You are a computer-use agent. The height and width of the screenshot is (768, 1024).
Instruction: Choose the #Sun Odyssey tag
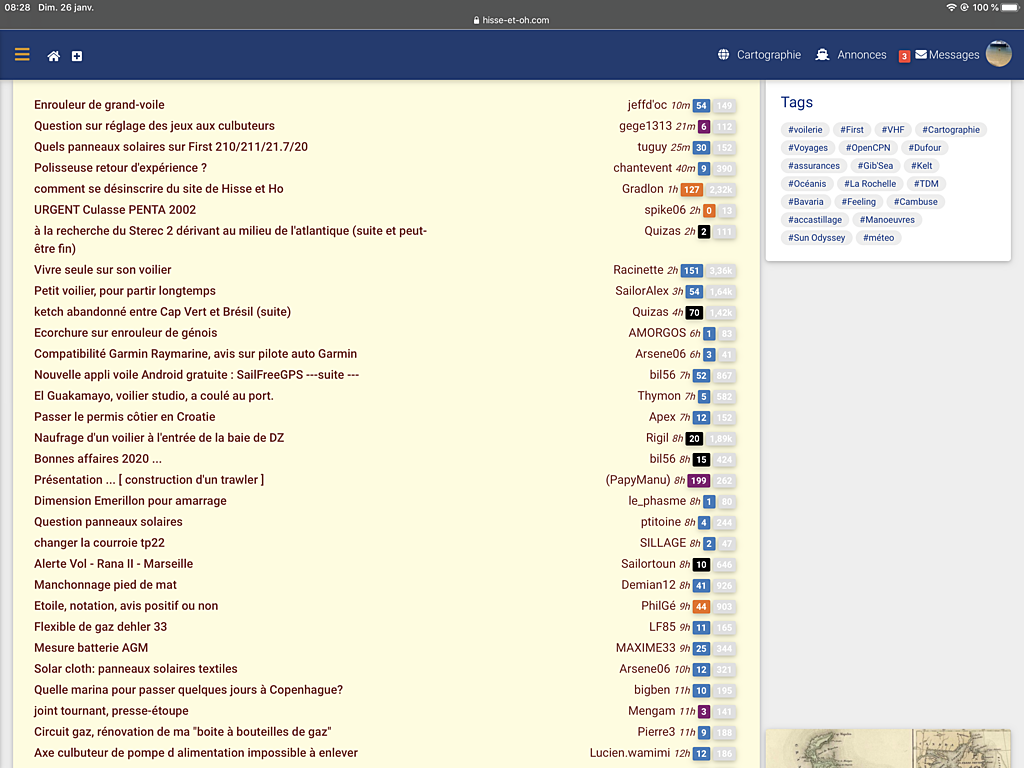pos(817,238)
